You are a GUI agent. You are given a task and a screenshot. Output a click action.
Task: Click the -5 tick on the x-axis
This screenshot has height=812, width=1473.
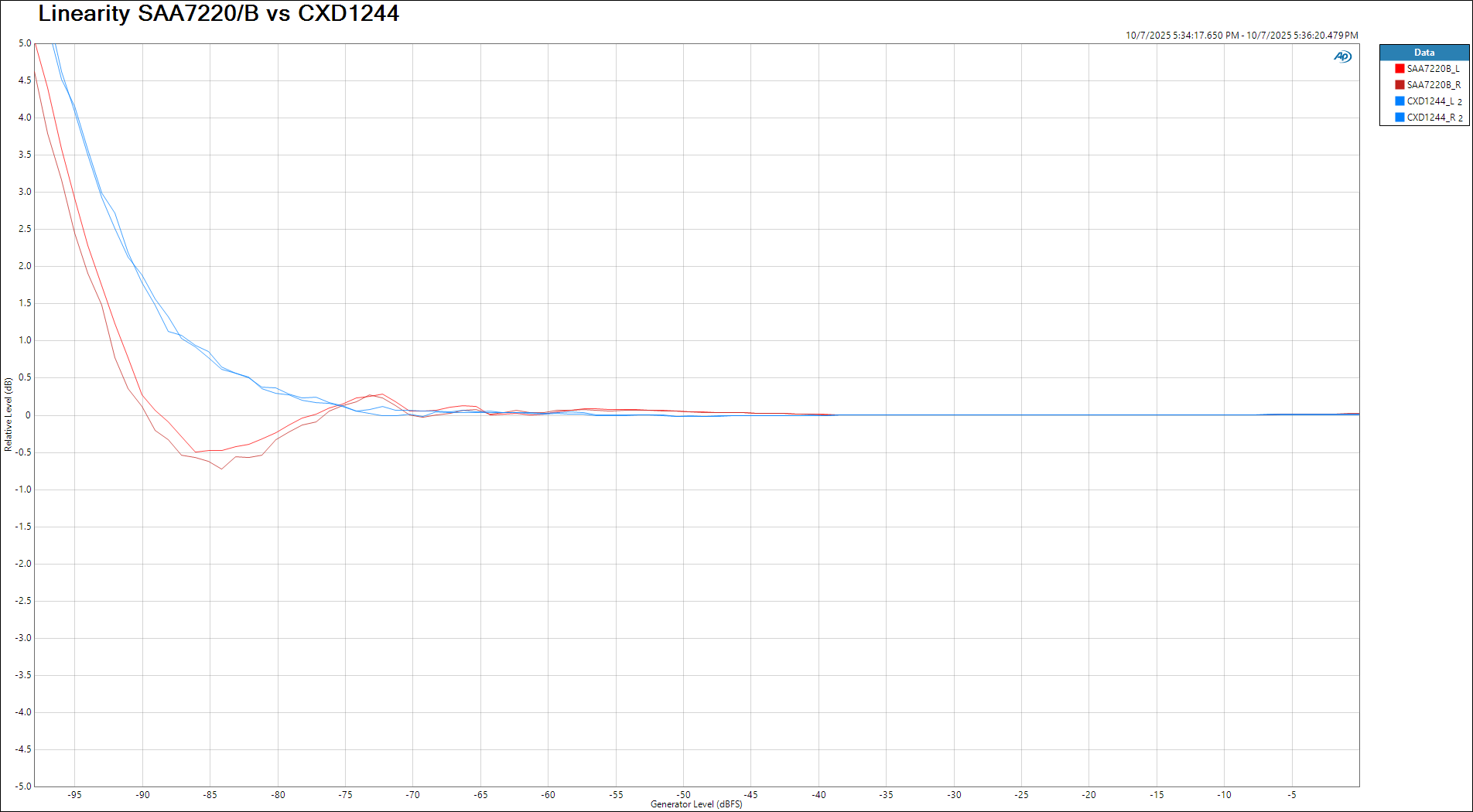pos(1291,795)
